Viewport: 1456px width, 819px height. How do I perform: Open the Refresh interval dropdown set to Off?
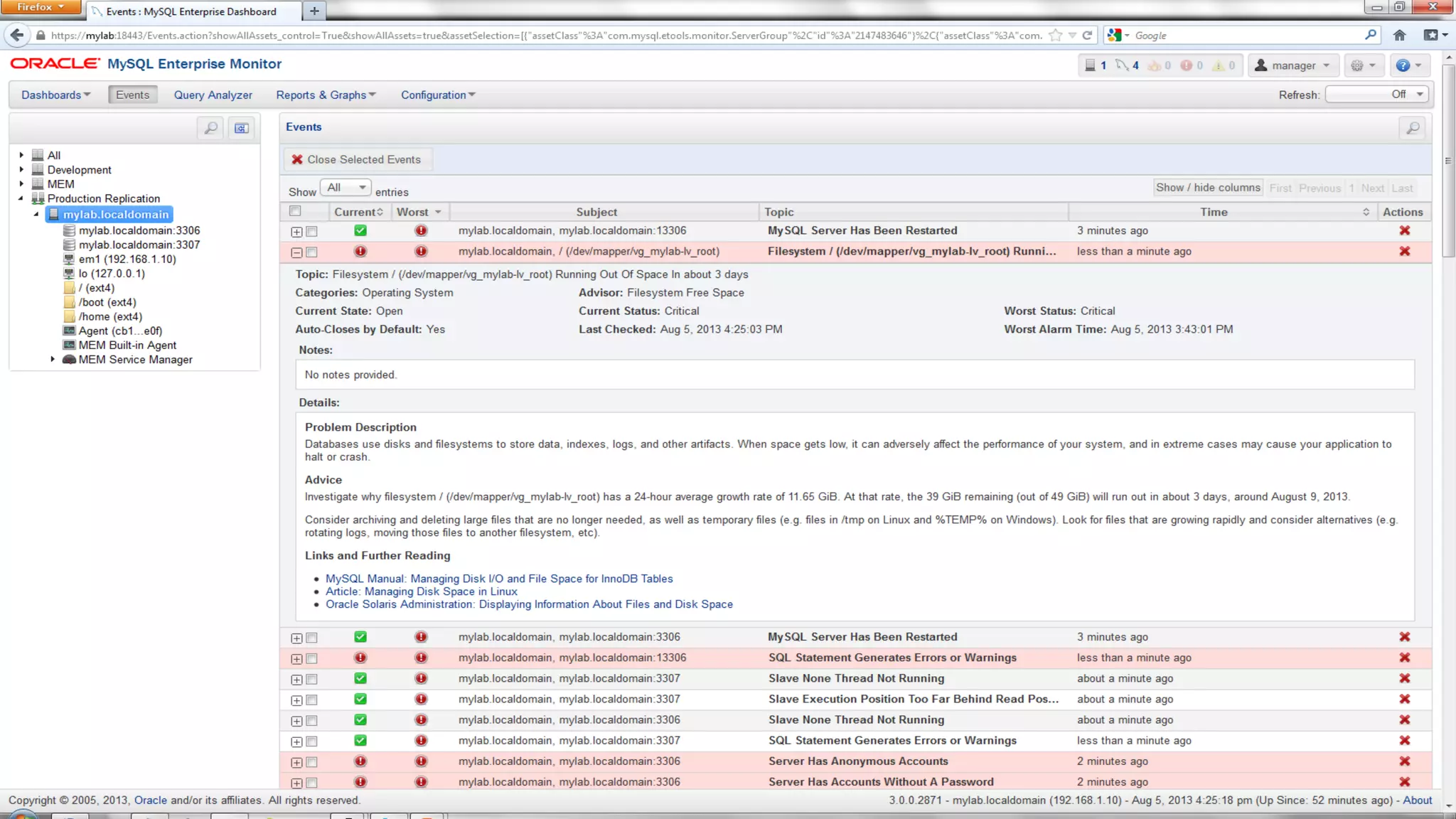pyautogui.click(x=1378, y=95)
